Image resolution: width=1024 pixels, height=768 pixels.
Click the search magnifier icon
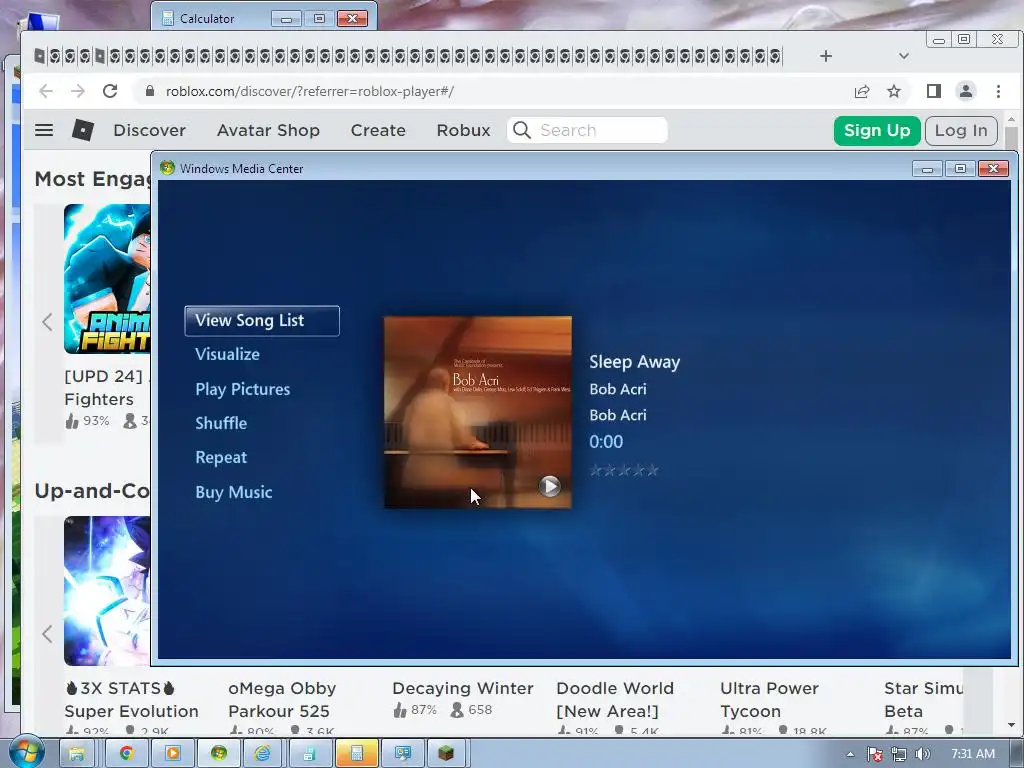(522, 130)
